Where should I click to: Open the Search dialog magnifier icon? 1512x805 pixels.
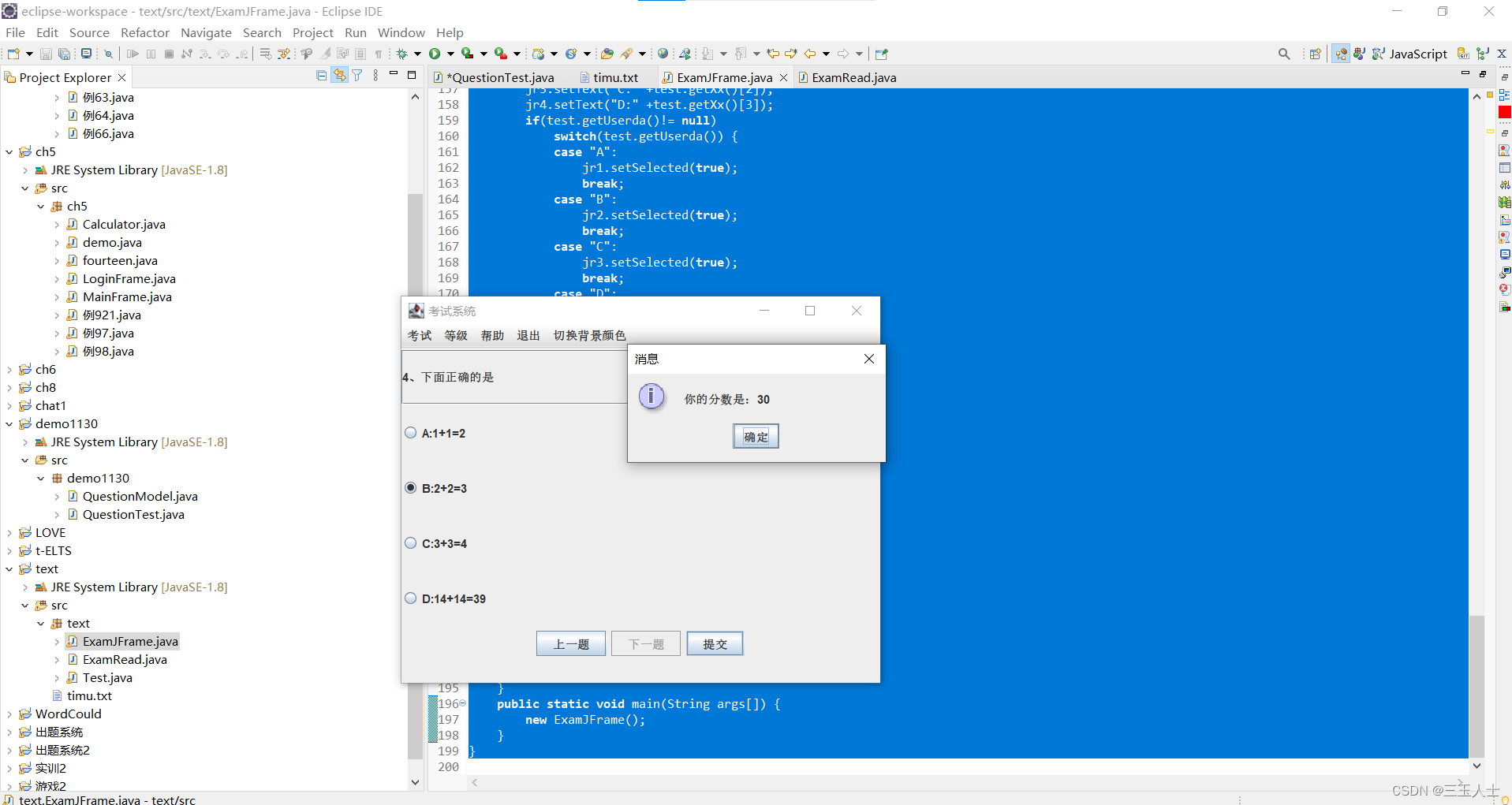coord(1284,54)
